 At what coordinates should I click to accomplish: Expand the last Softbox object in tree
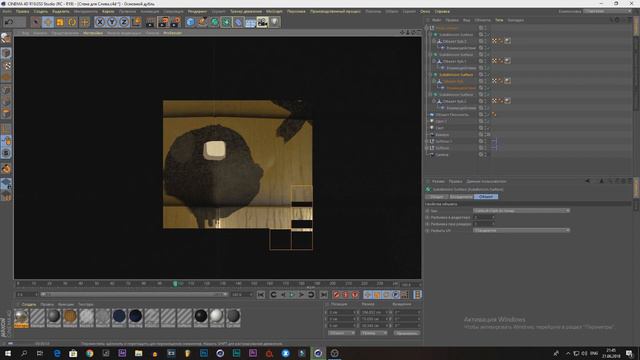tap(427, 148)
